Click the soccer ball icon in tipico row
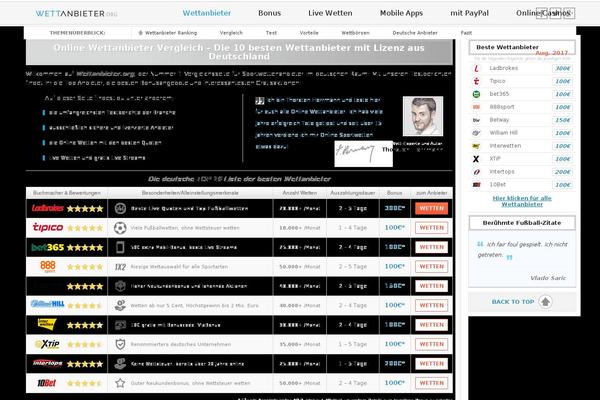The width and height of the screenshot is (600, 400). click(x=120, y=228)
